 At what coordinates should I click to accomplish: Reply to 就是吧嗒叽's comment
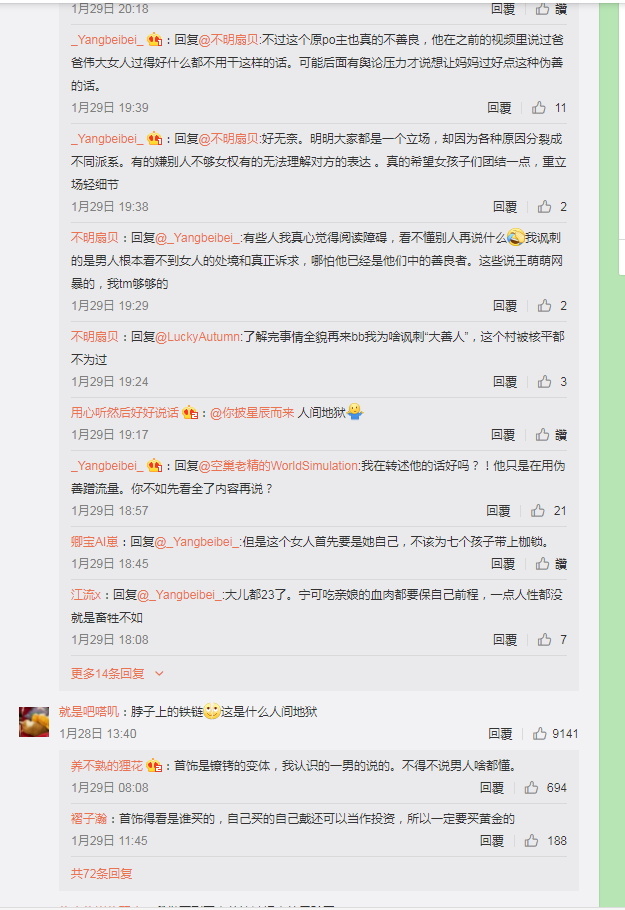(500, 734)
